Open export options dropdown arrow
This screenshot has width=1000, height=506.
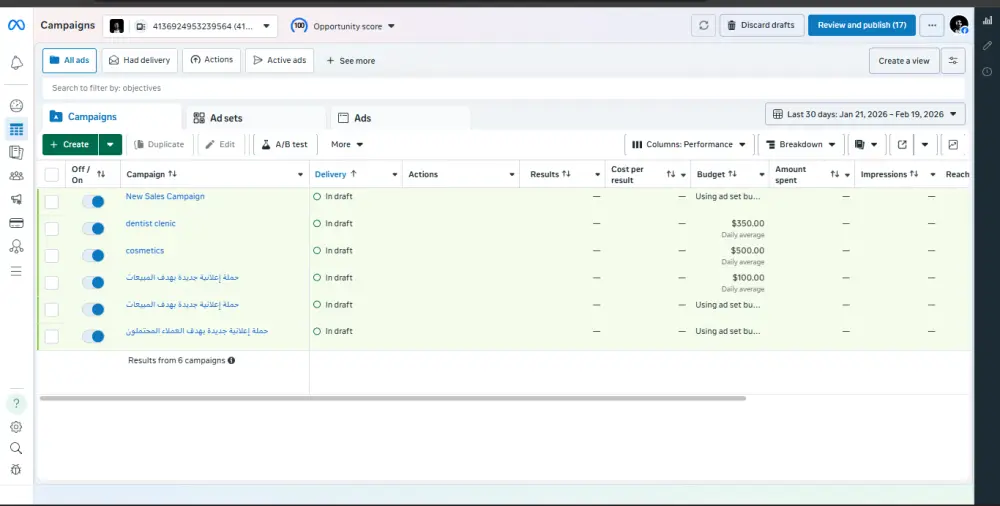[x=925, y=144]
